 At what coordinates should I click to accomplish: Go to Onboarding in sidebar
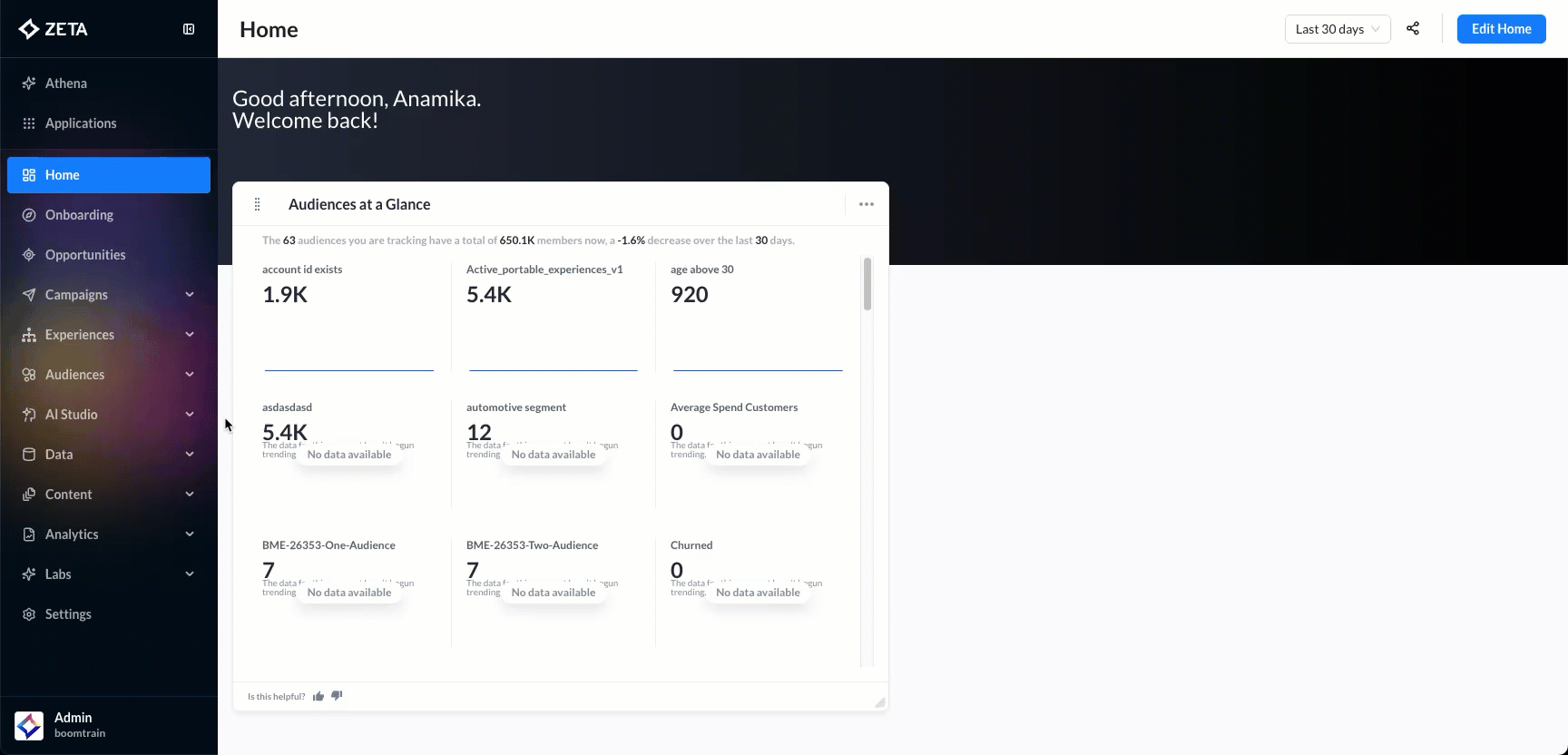(79, 215)
